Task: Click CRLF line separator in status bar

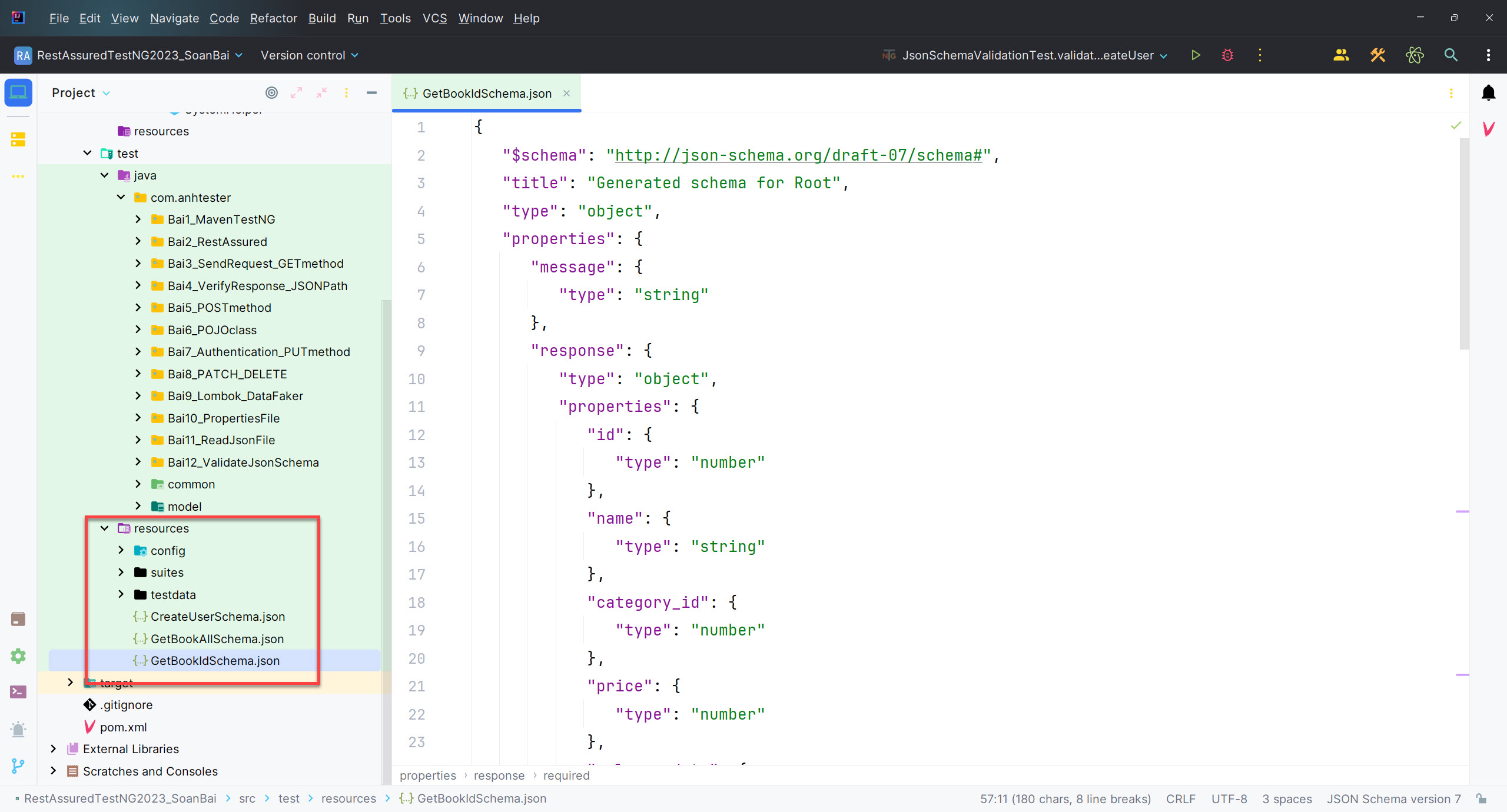Action: [1180, 798]
